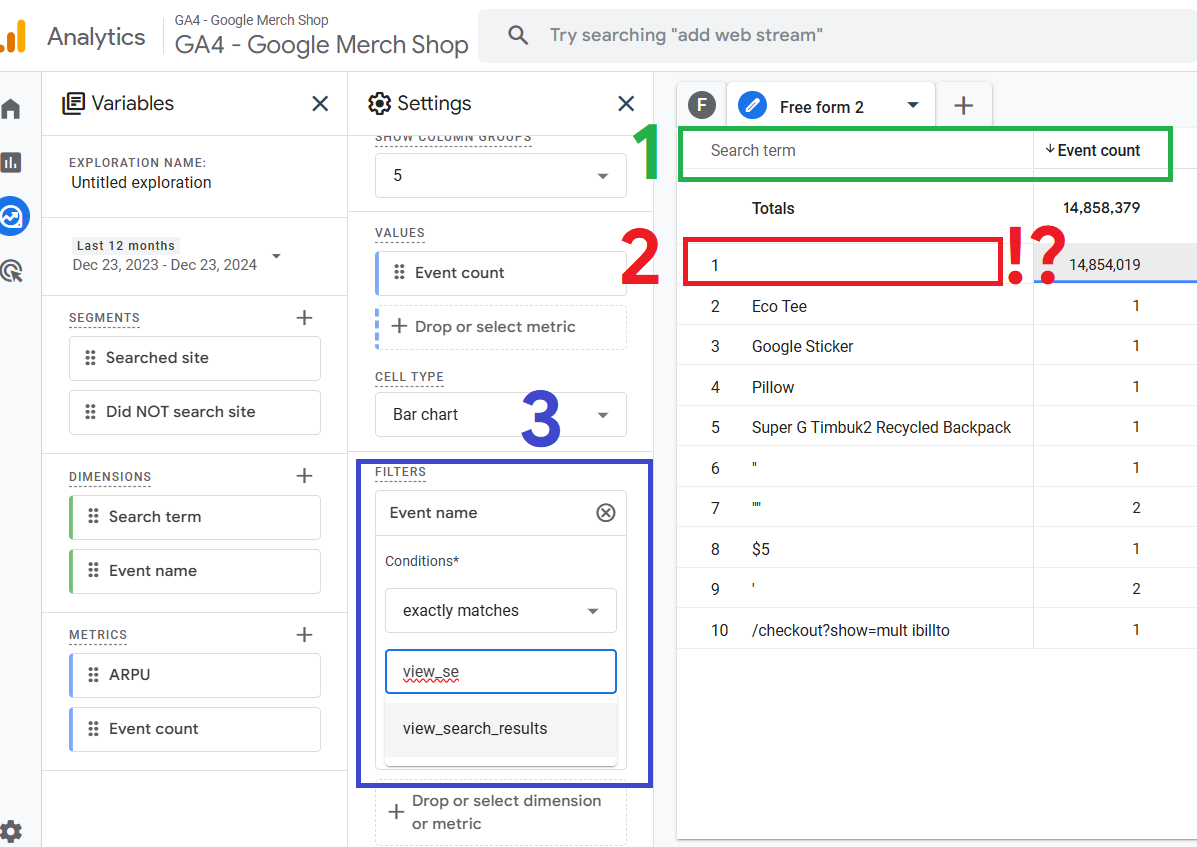Open the Reports bar chart icon
1197x847 pixels.
point(11,162)
